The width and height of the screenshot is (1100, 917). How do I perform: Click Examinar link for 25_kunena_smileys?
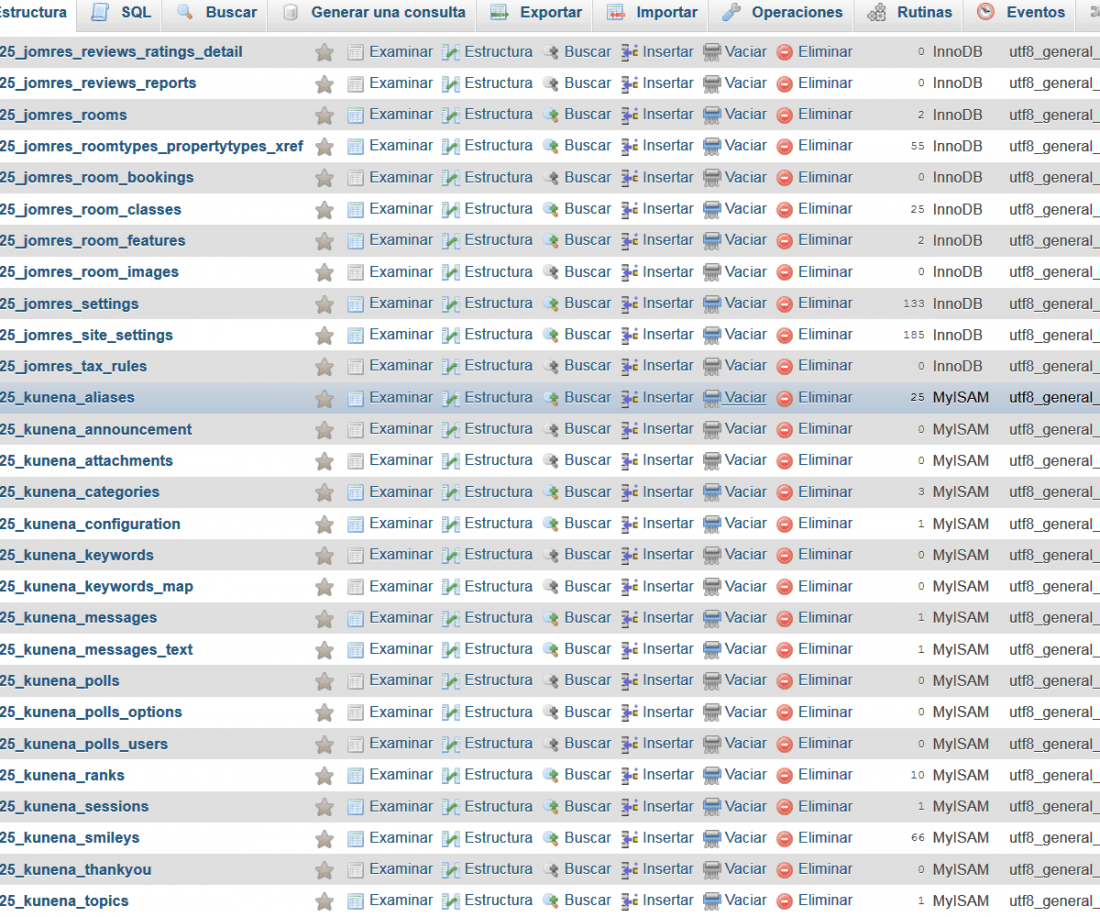click(401, 838)
